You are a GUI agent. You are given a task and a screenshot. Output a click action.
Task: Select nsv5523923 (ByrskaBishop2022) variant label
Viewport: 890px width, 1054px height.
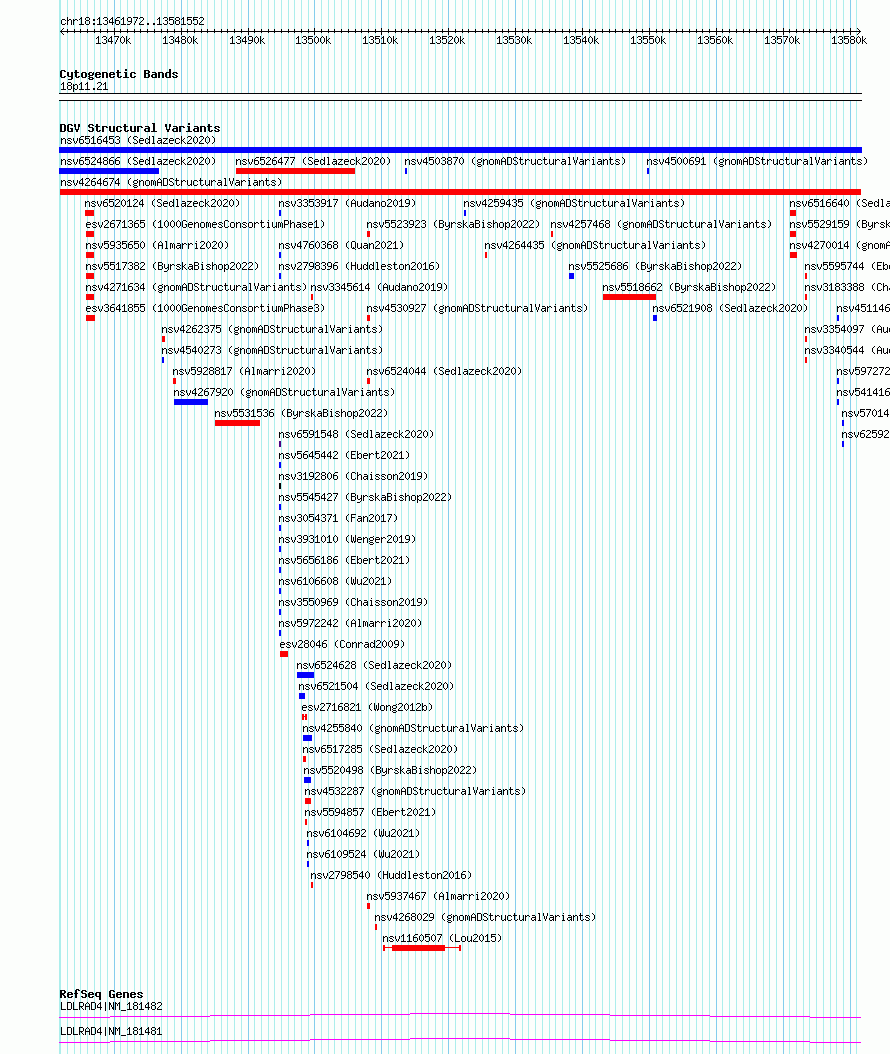point(453,224)
